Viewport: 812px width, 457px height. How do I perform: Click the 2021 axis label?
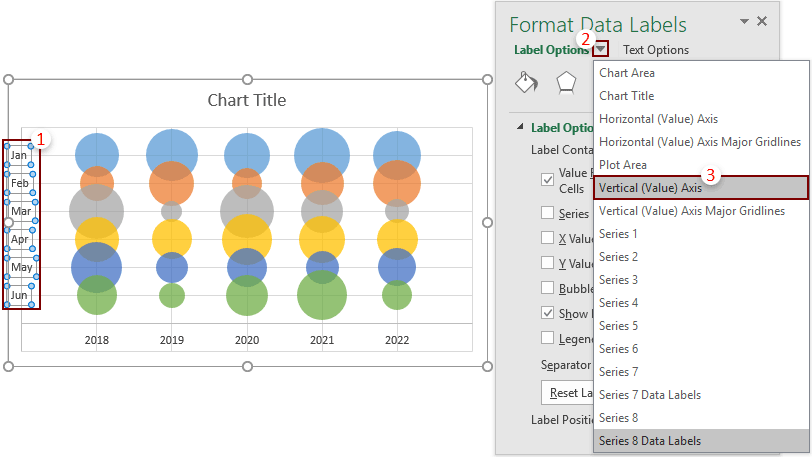(x=322, y=340)
